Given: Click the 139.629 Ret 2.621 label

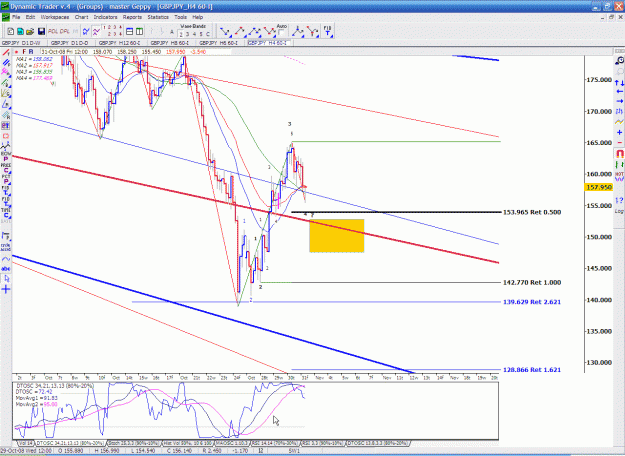Looking at the screenshot, I should [x=532, y=302].
